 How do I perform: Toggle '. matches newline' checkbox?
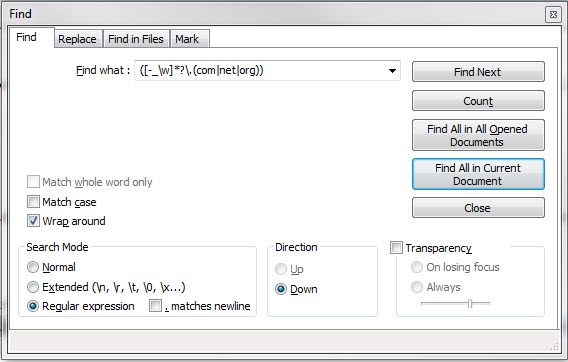pos(155,305)
